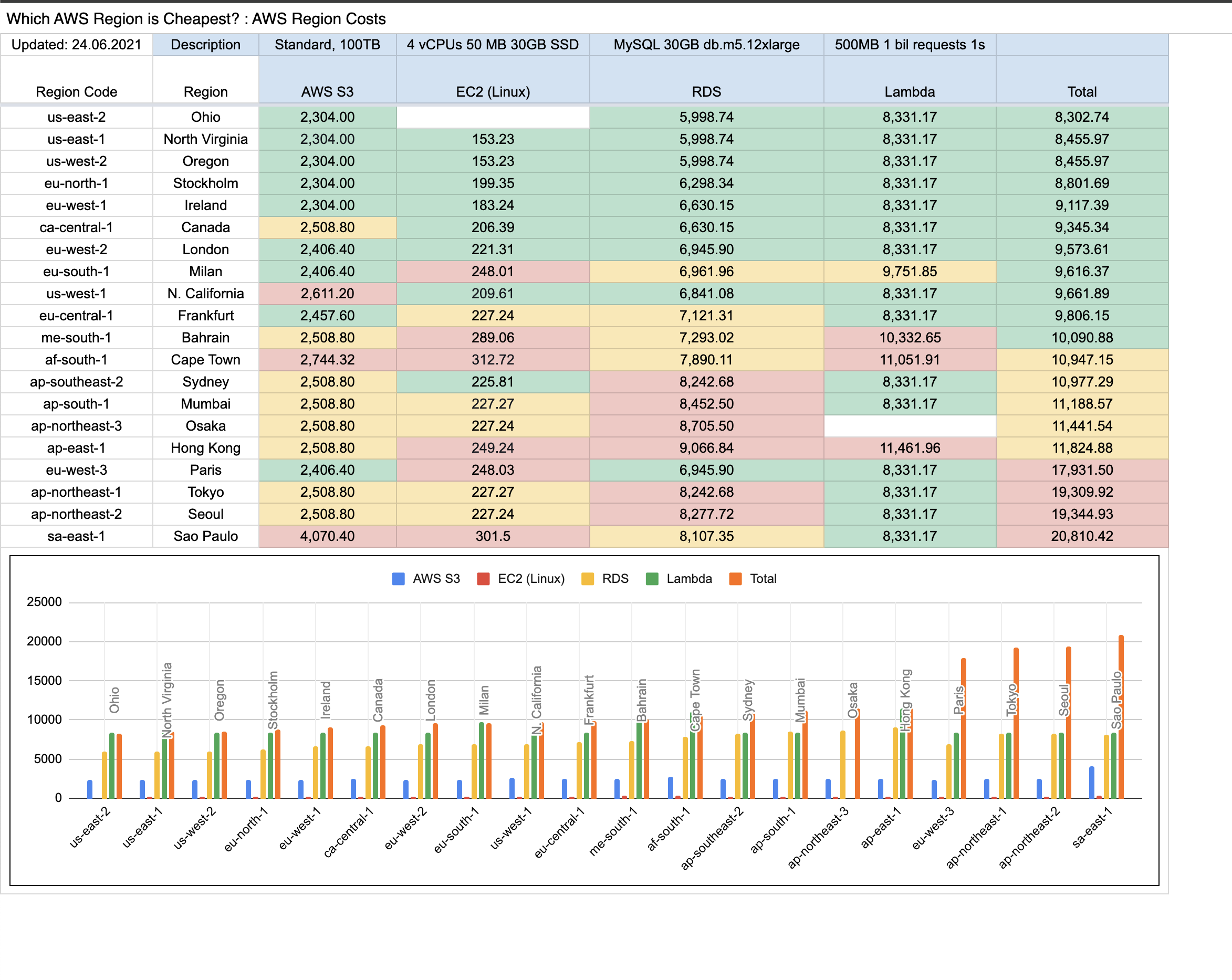Select the 'ap-south-1' region code cell
This screenshot has width=1232, height=980.
pos(77,404)
